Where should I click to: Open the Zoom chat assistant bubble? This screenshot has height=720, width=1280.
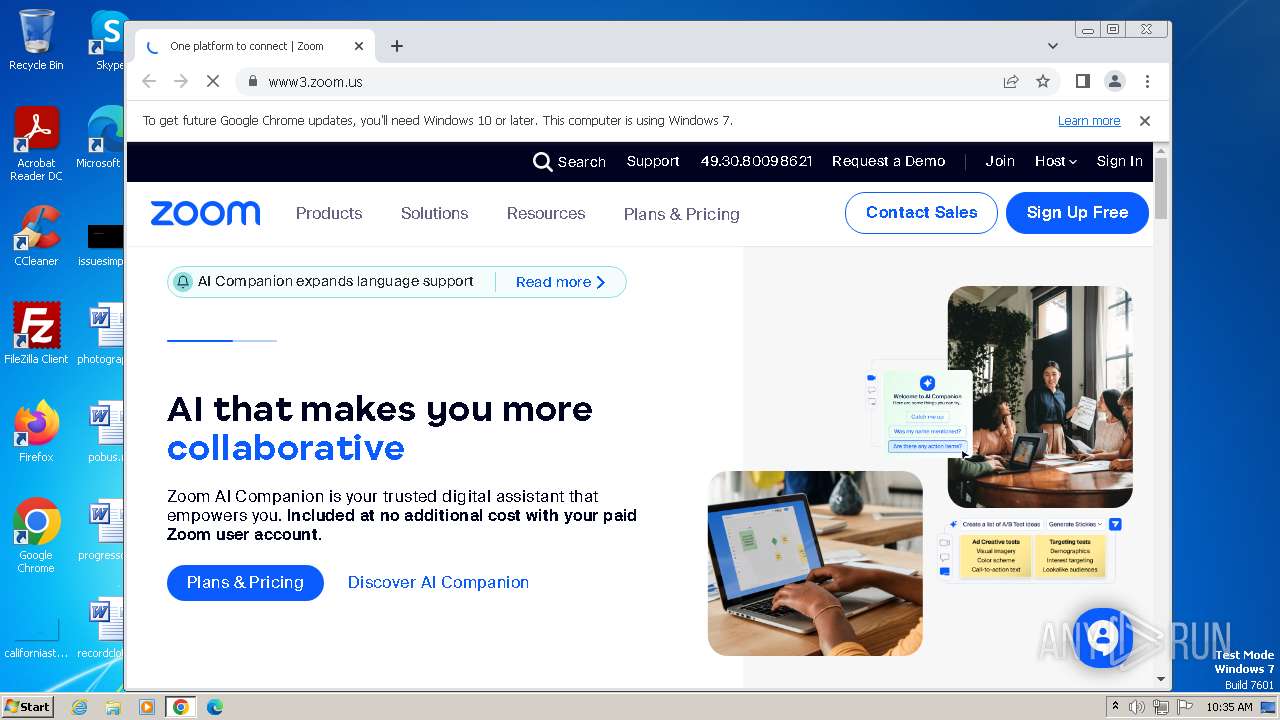[1102, 637]
